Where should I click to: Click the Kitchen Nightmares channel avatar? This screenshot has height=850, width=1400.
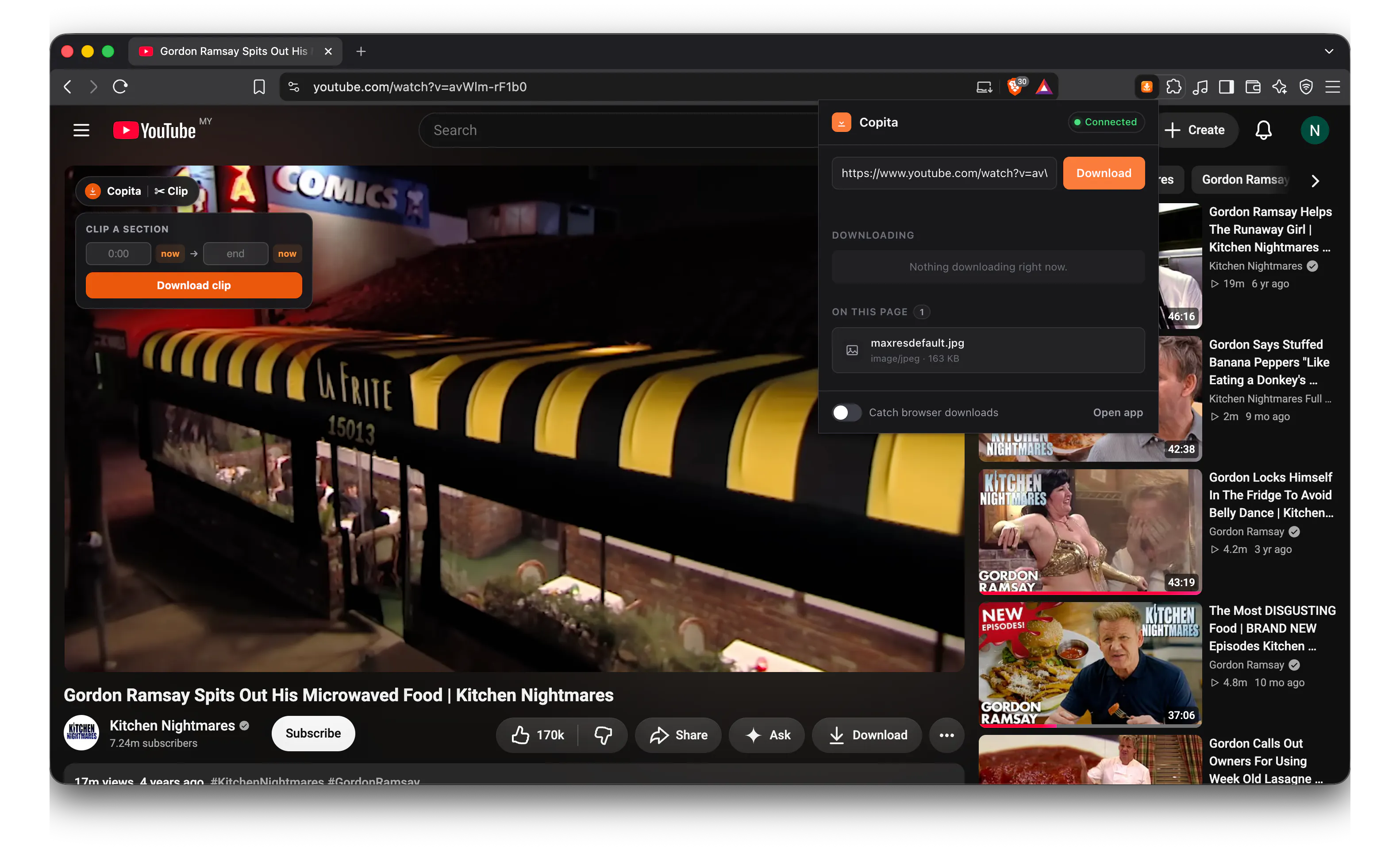tap(81, 733)
